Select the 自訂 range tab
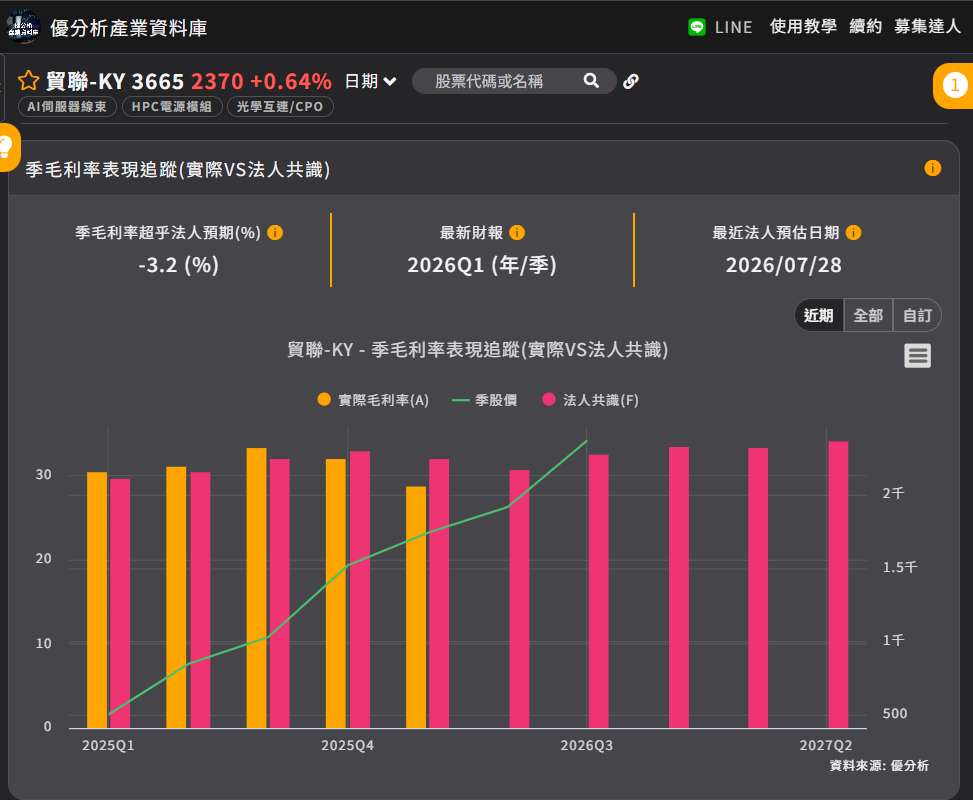This screenshot has width=973, height=800. point(917,315)
